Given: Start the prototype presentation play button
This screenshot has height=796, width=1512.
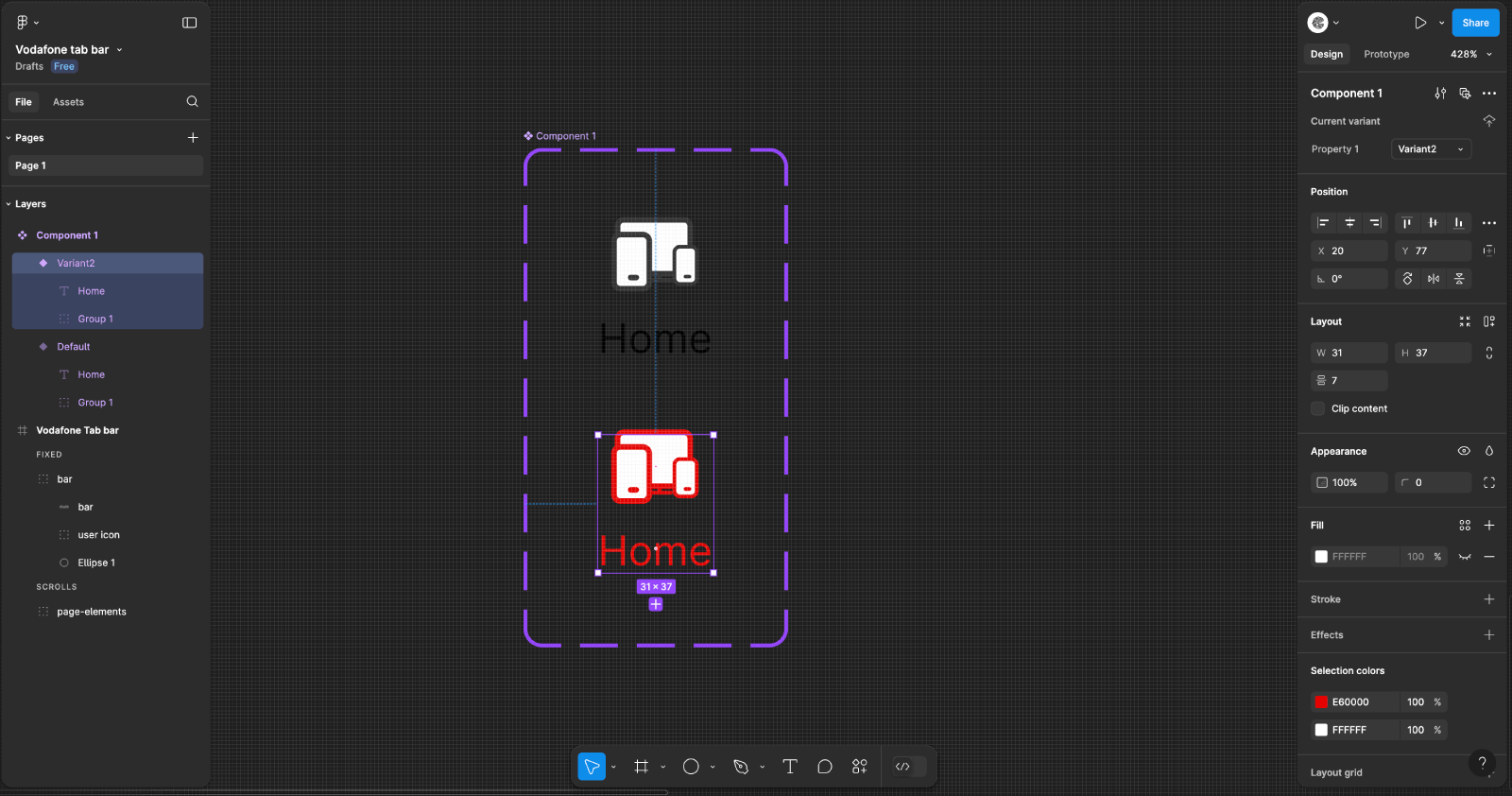Looking at the screenshot, I should (1420, 23).
